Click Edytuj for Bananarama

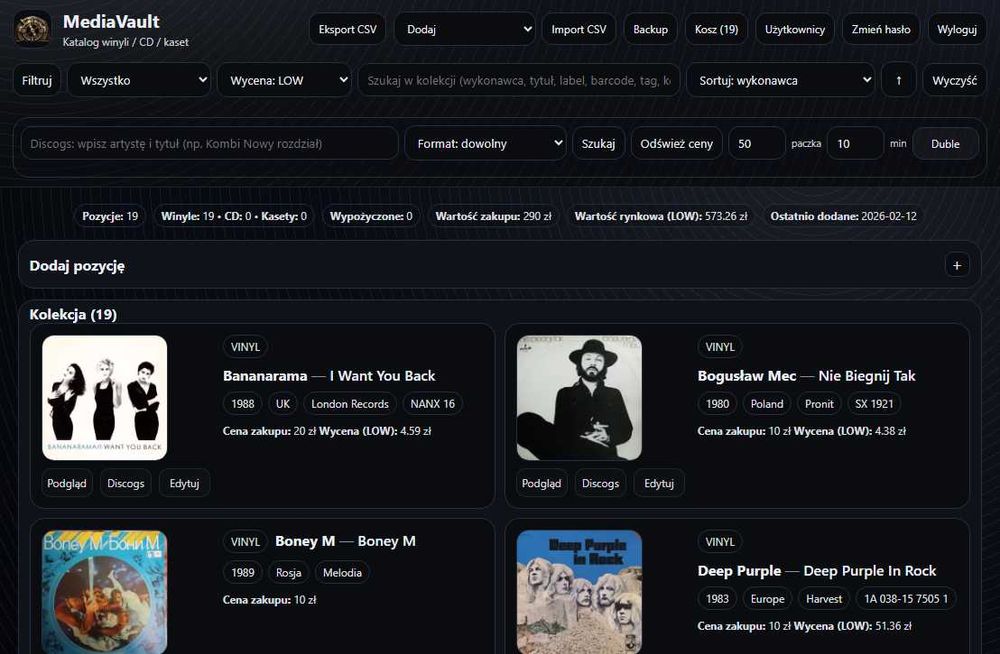click(184, 483)
